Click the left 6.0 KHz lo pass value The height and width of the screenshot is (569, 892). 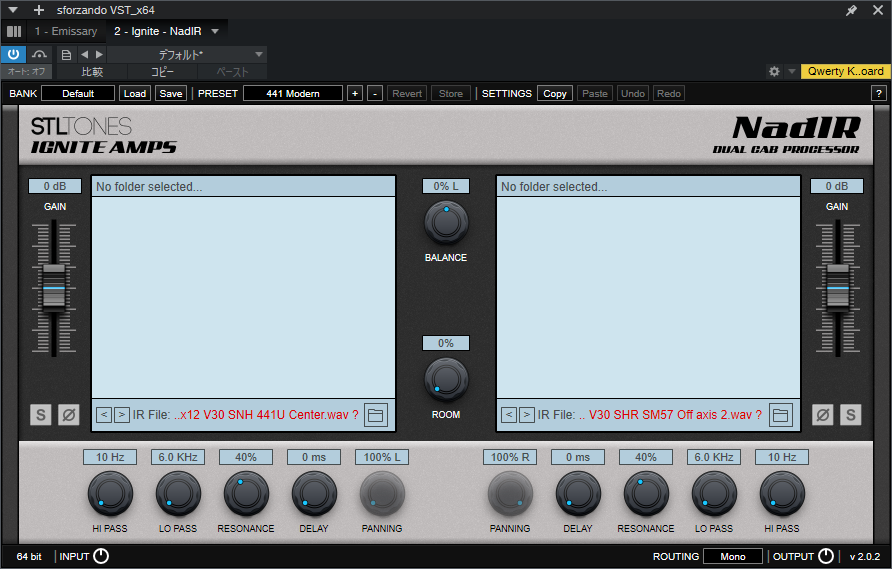tap(178, 457)
